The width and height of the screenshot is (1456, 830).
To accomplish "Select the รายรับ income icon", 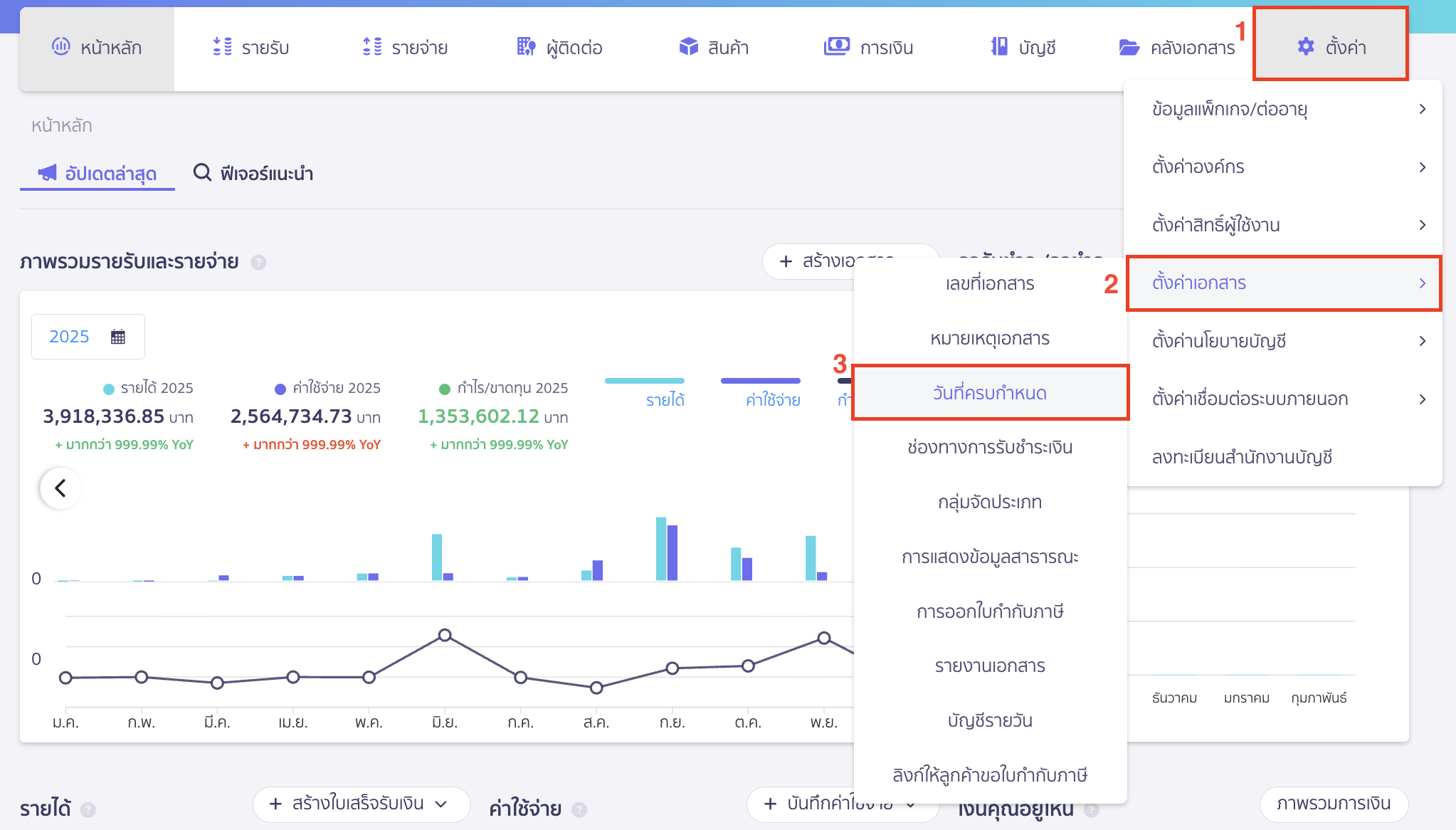I will point(221,46).
